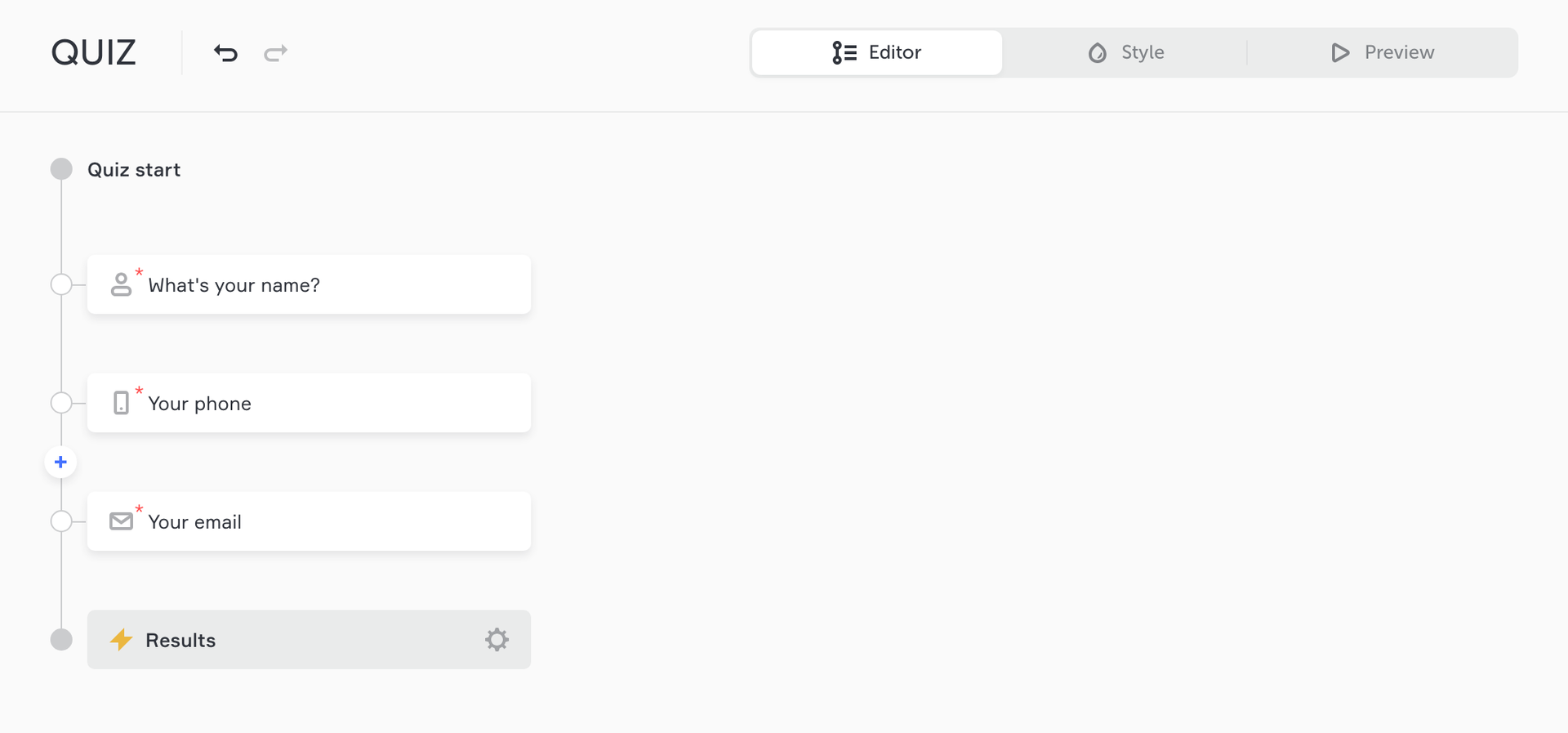
Task: Click the timeline node beside Results
Action: (61, 640)
